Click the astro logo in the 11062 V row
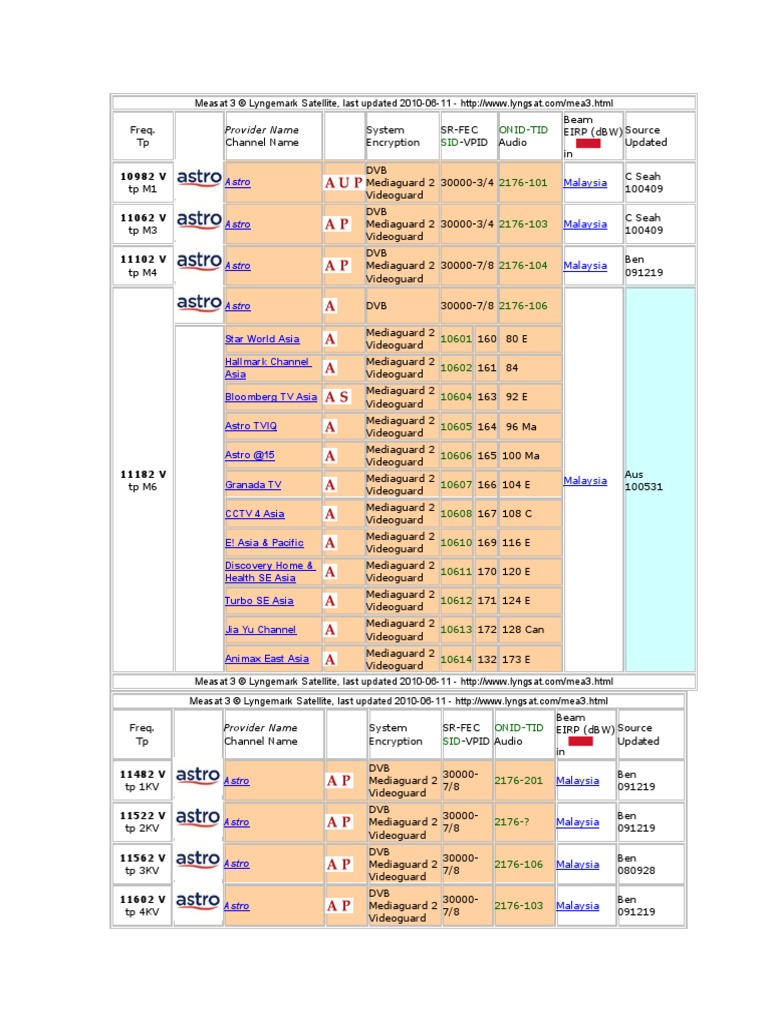This screenshot has height=1024, width=768. click(199, 219)
